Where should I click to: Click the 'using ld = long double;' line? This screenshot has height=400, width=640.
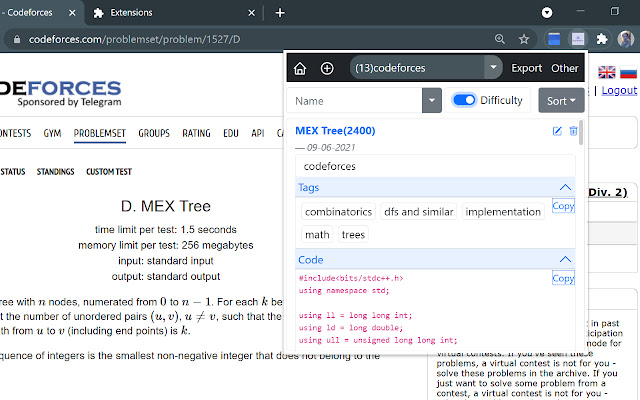[x=351, y=328]
